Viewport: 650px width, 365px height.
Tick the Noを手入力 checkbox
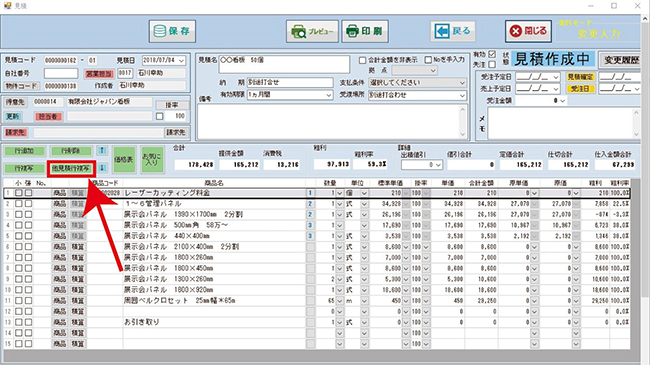click(x=428, y=60)
